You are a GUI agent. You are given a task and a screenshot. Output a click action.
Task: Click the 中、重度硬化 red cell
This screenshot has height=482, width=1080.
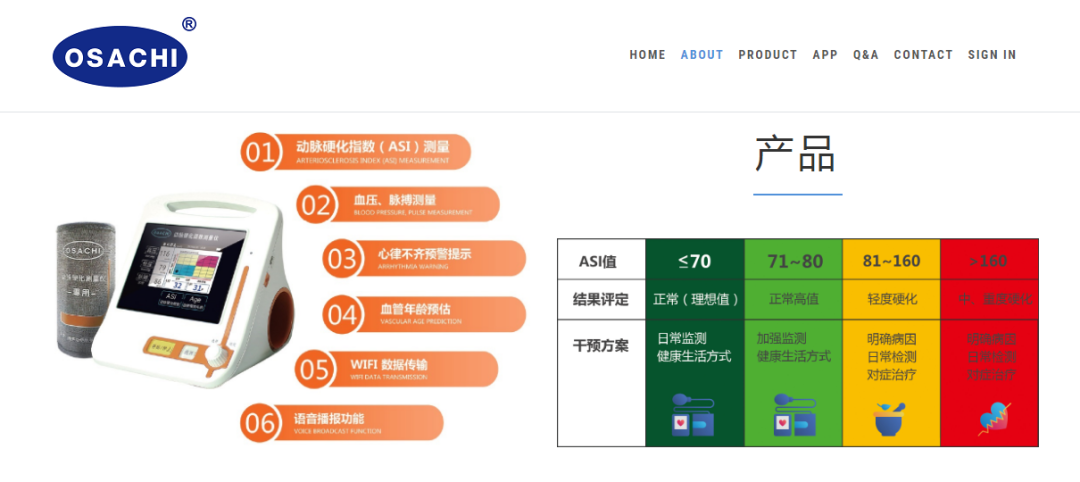click(989, 300)
